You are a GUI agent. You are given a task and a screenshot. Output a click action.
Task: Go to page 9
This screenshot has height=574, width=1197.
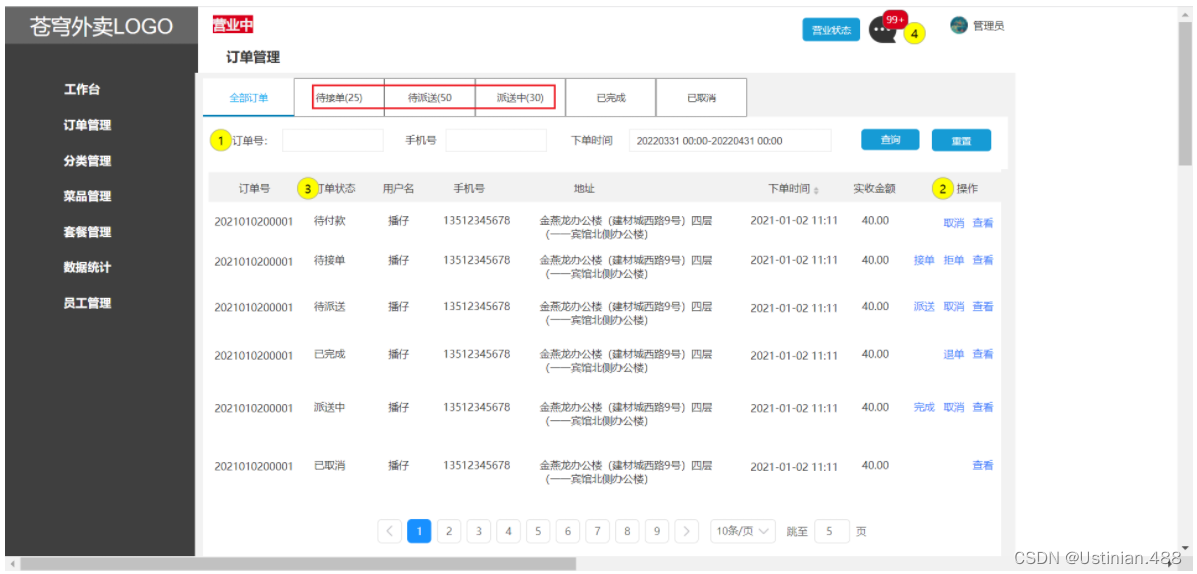(657, 531)
